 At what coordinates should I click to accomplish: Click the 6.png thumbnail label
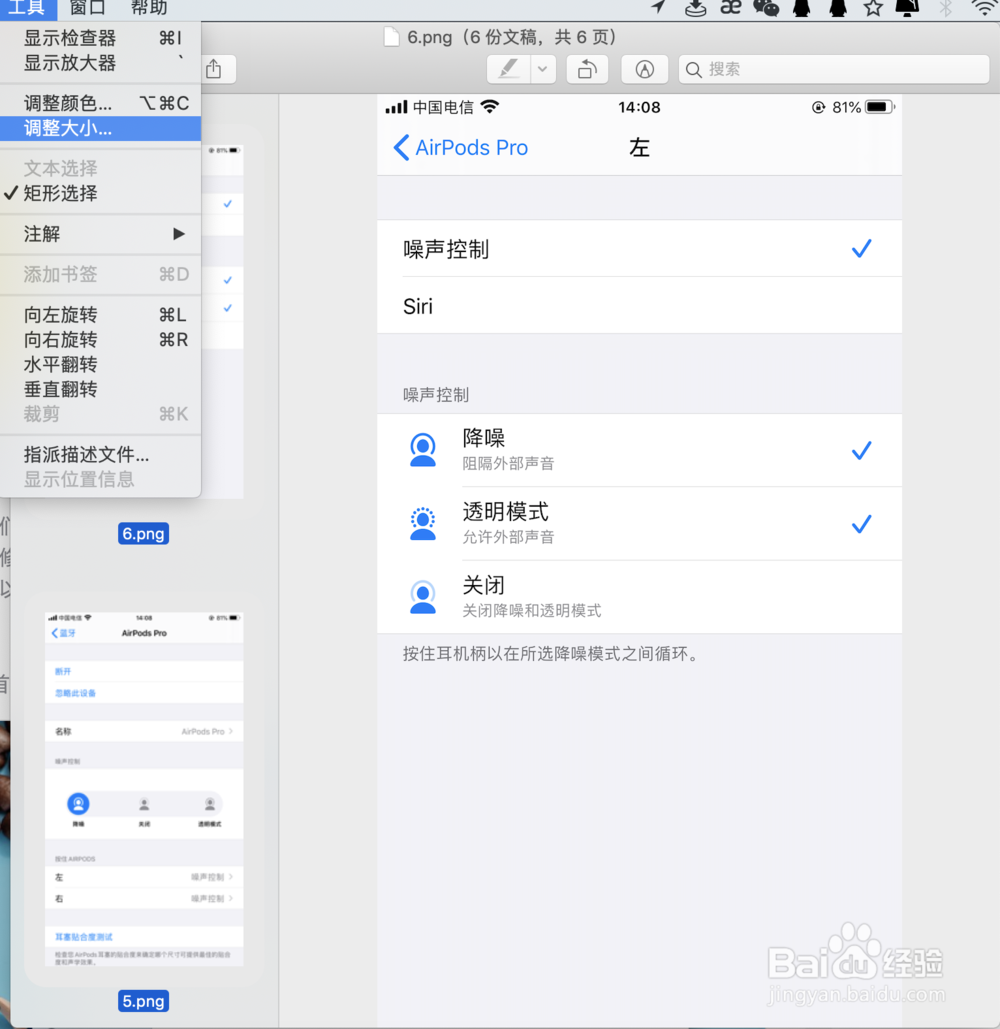(144, 534)
